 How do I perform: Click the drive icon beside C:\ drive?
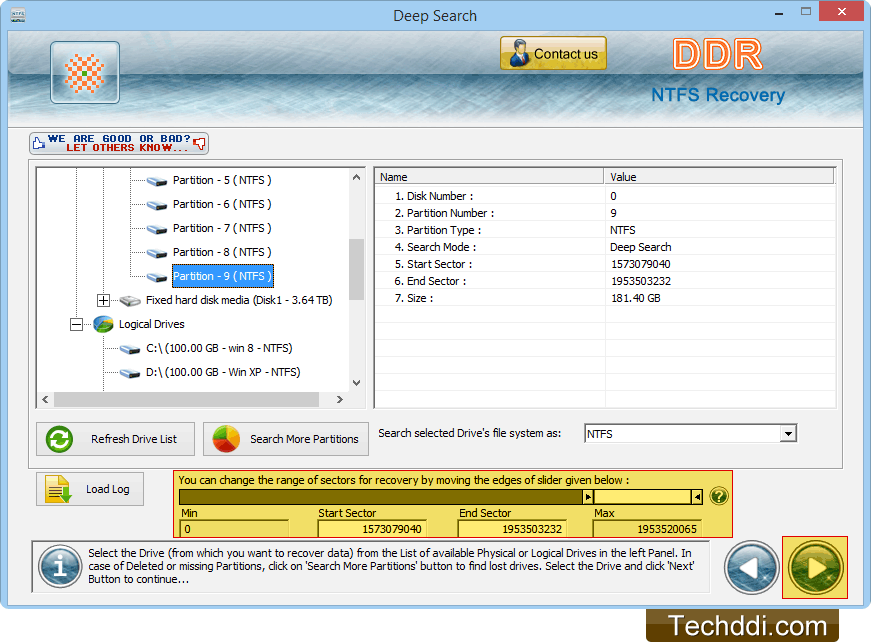point(130,349)
